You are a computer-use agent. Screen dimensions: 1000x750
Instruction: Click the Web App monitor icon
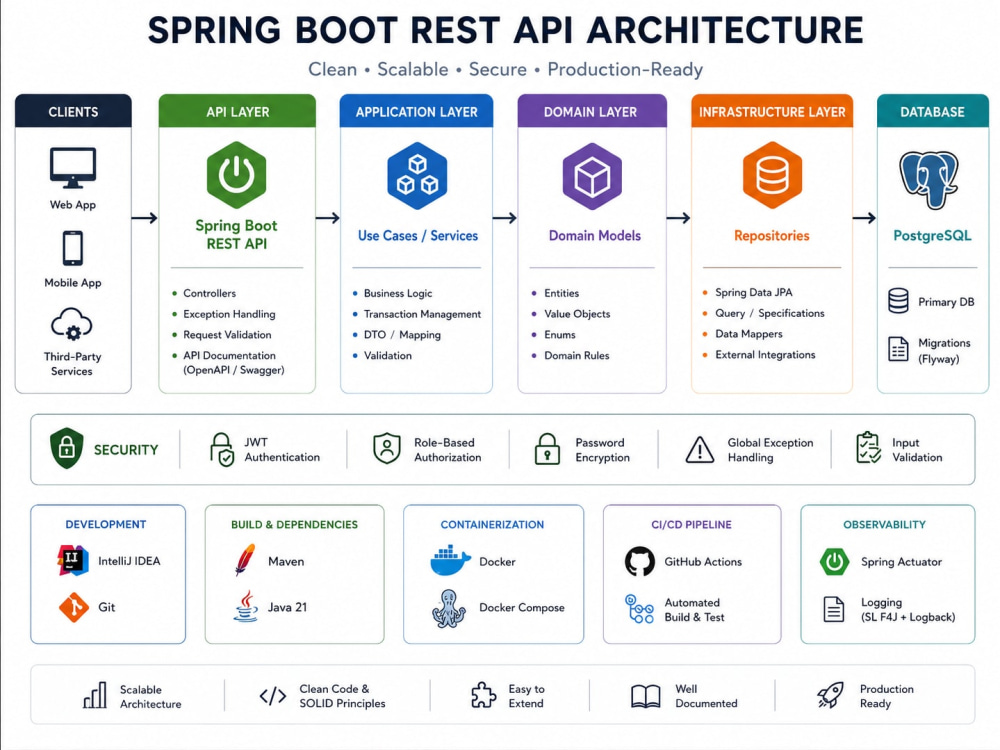point(73,168)
